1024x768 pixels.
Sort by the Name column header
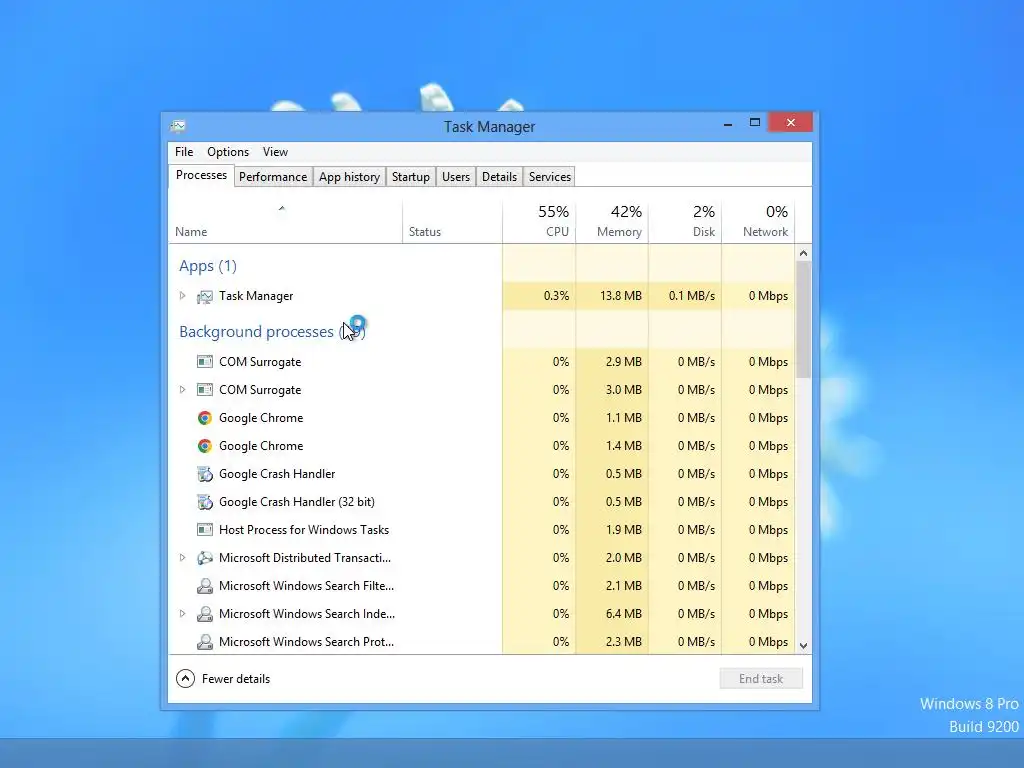(285, 222)
